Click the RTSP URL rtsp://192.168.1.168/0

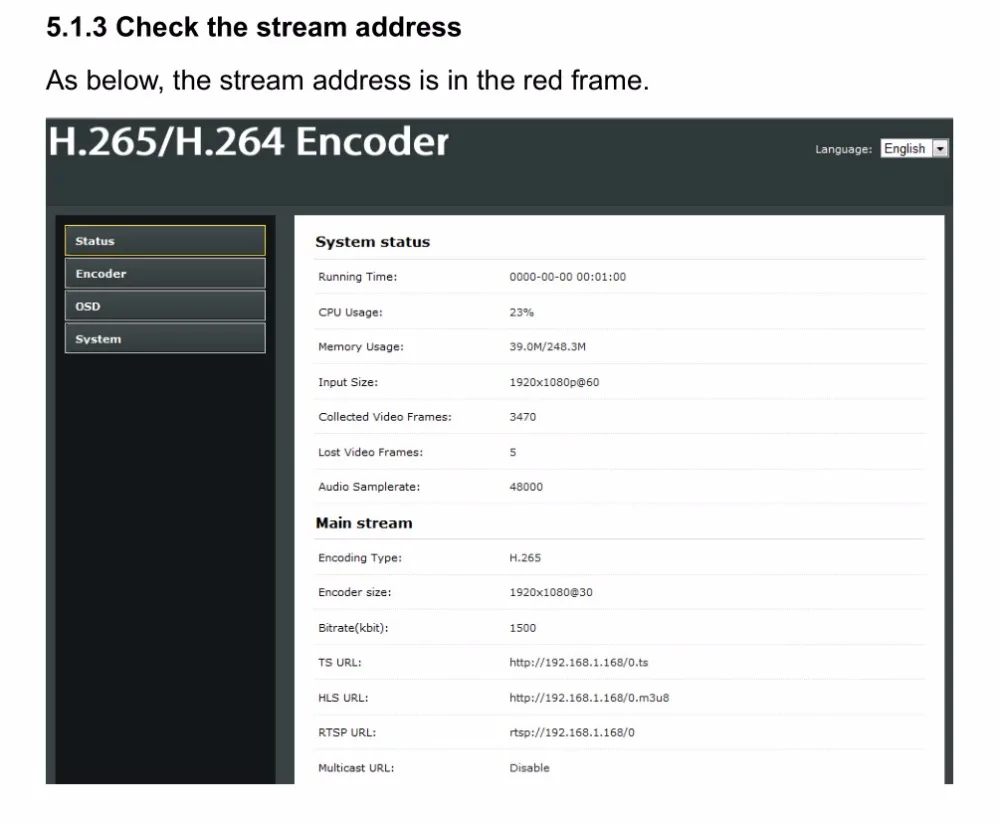[572, 733]
